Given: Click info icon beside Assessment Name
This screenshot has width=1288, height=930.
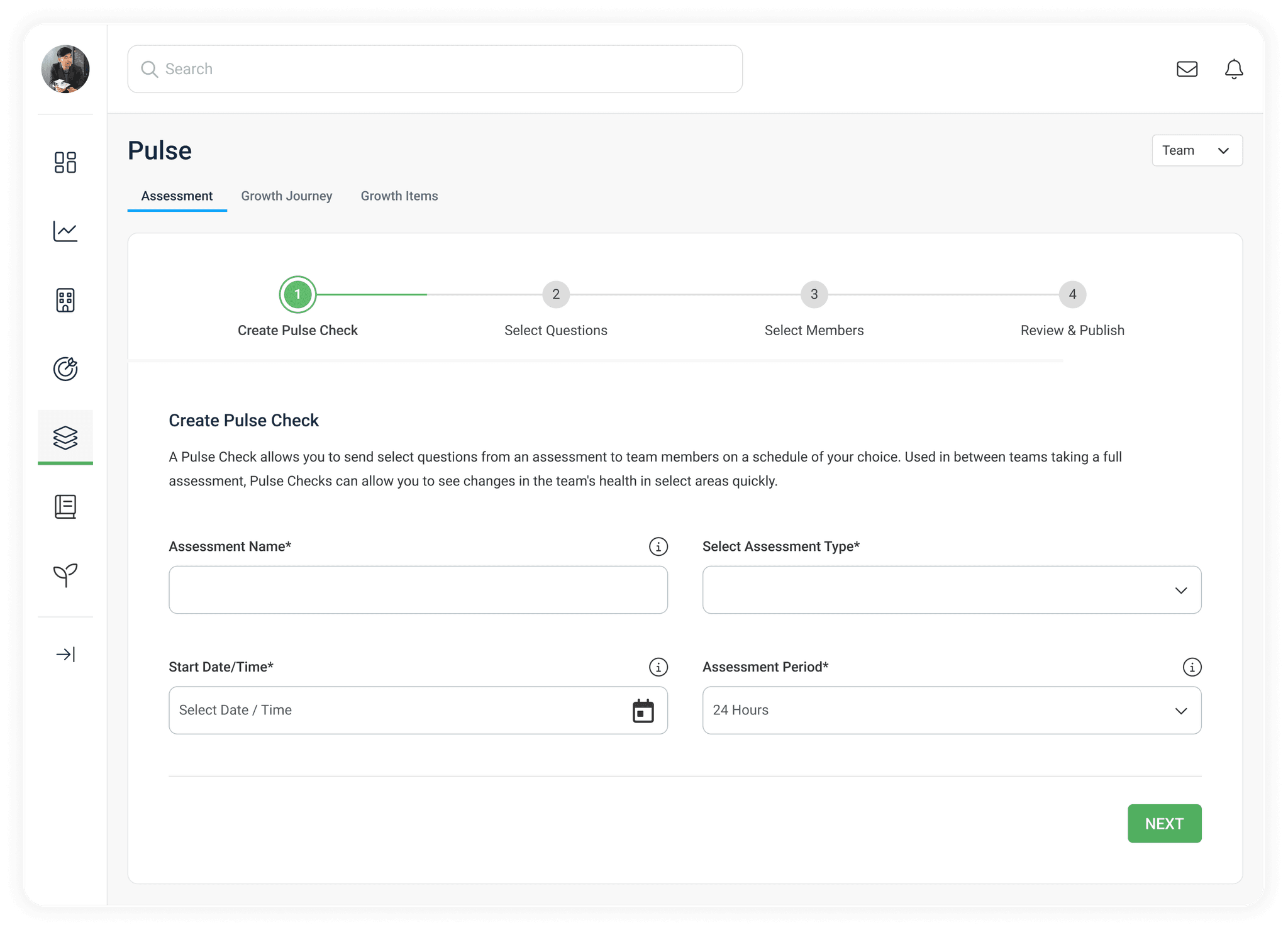Looking at the screenshot, I should [658, 546].
